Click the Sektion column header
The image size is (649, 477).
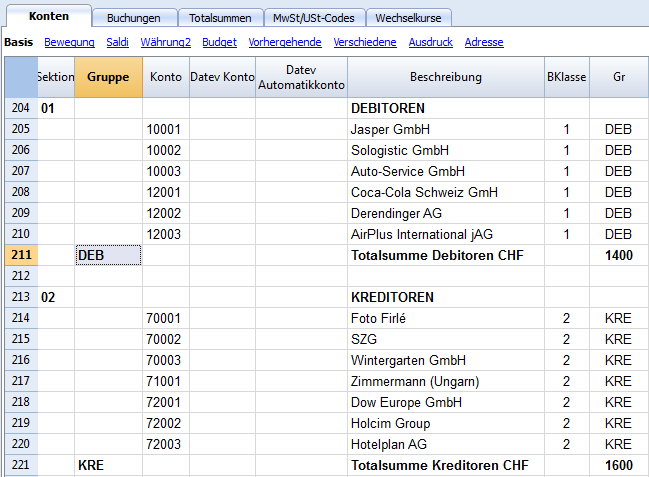56,77
